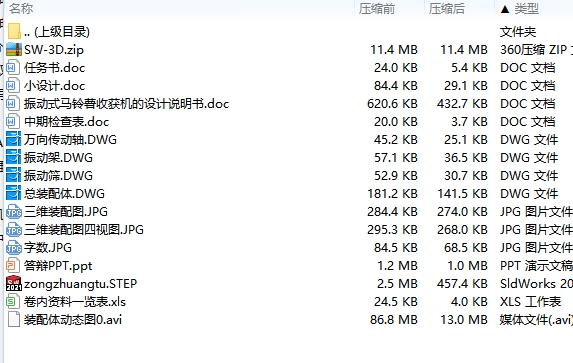
Task: Select the 总装配体.DWG file name
Action: (x=64, y=193)
